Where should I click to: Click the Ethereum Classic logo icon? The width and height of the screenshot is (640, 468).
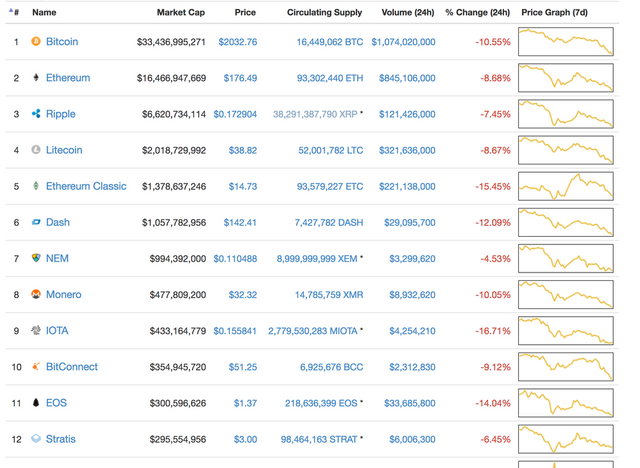36,186
